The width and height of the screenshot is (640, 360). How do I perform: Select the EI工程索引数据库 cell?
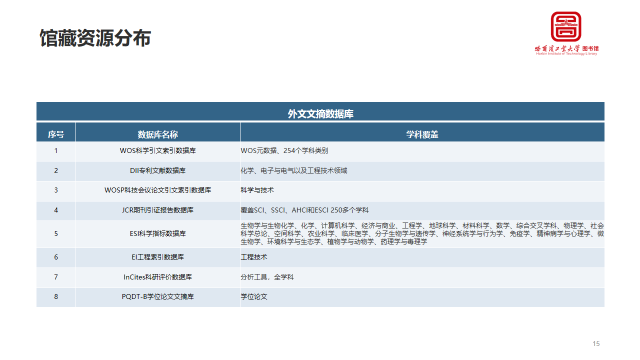pyautogui.click(x=158, y=257)
